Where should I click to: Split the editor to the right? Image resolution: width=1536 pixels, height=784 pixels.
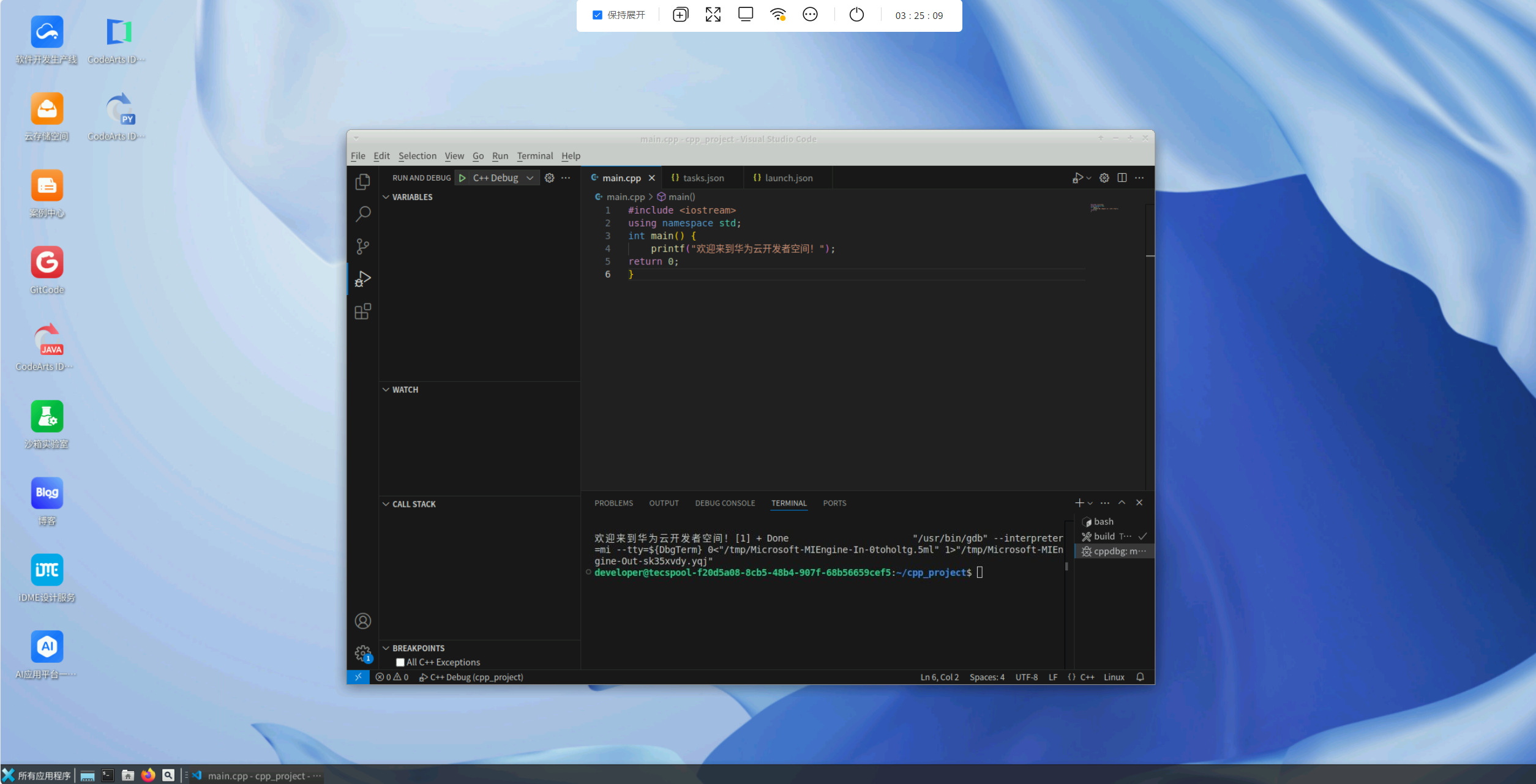tap(1122, 178)
